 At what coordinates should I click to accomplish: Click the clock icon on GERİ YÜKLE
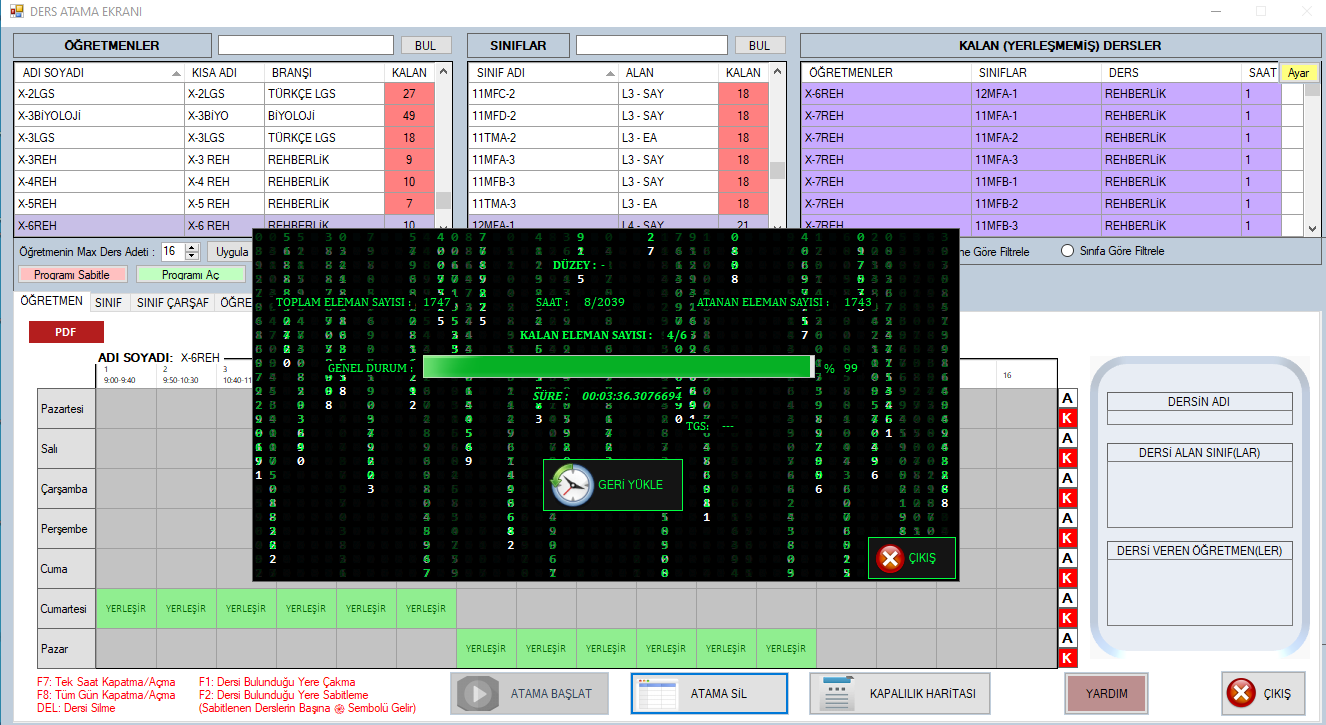tap(572, 485)
